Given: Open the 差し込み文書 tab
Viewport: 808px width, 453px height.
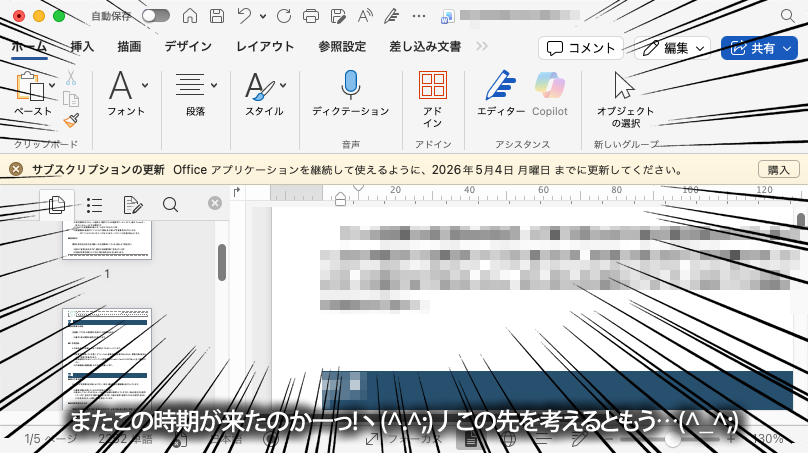Looking at the screenshot, I should pos(425,47).
